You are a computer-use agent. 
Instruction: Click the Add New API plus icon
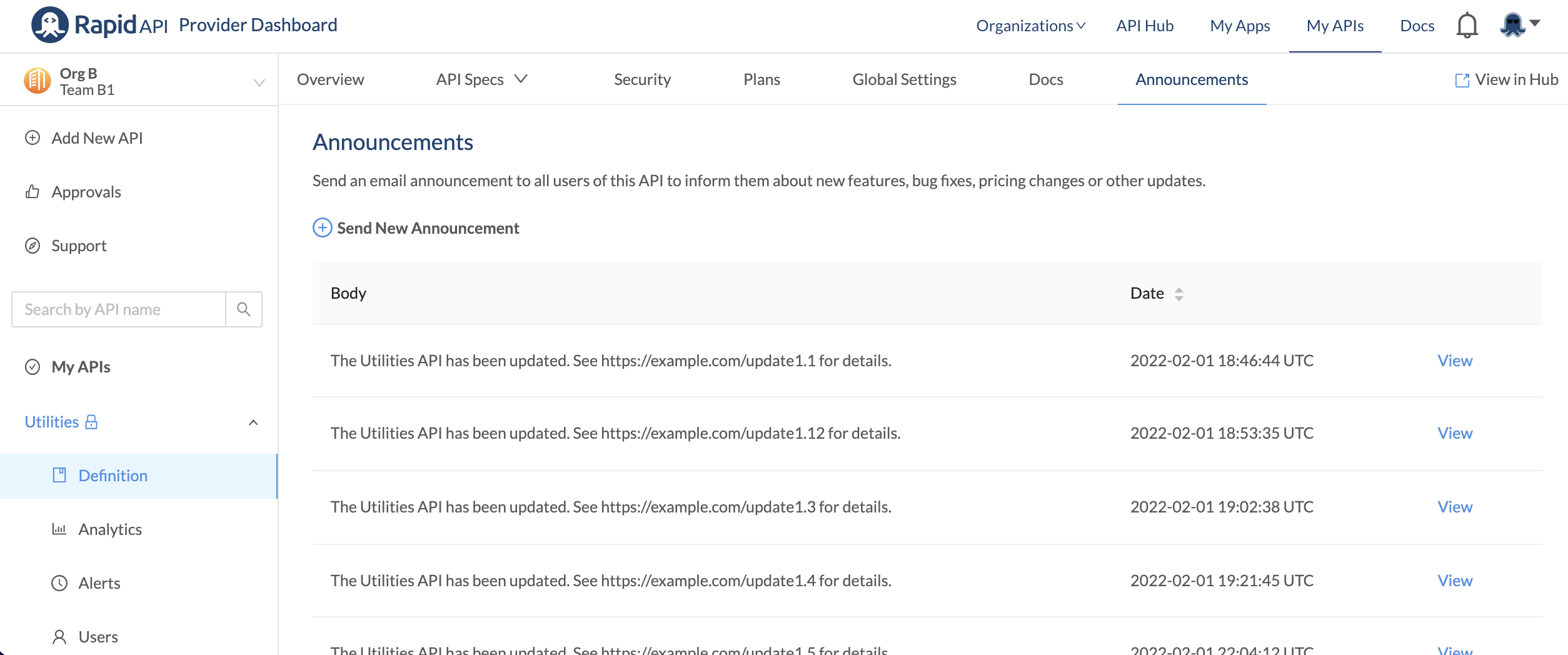(x=33, y=137)
